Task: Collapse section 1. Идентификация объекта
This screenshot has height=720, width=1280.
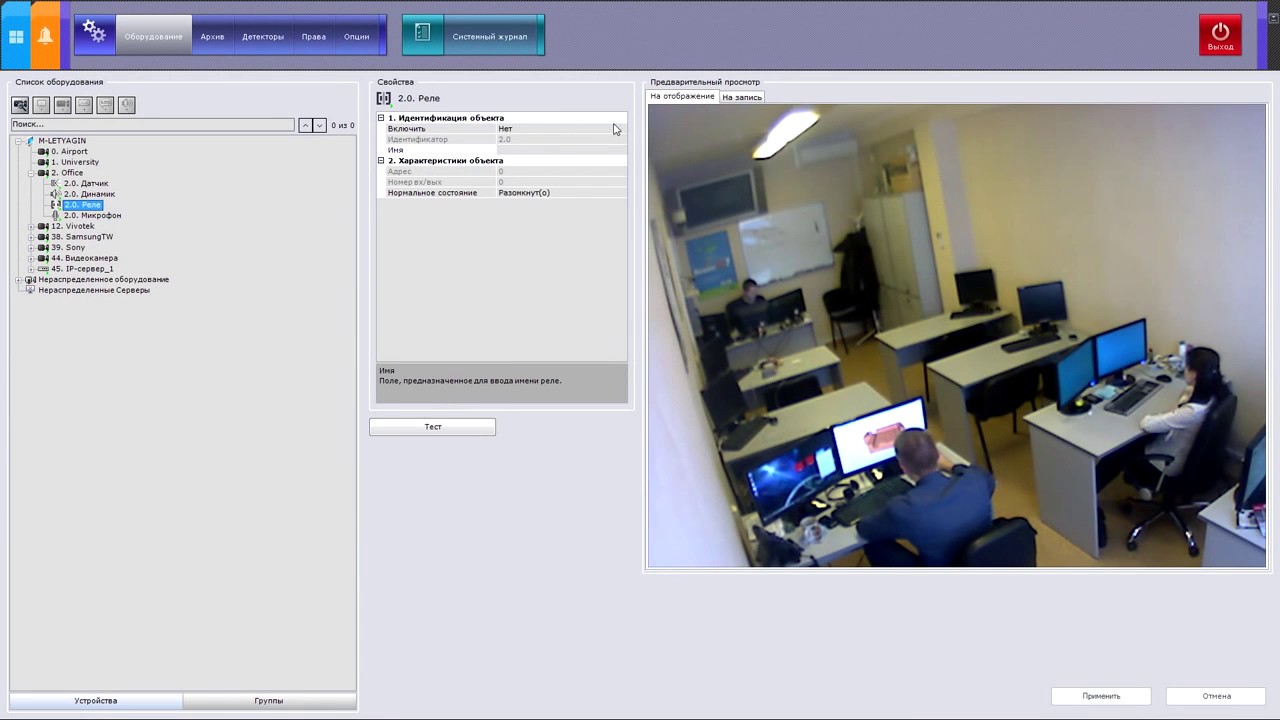Action: [x=381, y=118]
